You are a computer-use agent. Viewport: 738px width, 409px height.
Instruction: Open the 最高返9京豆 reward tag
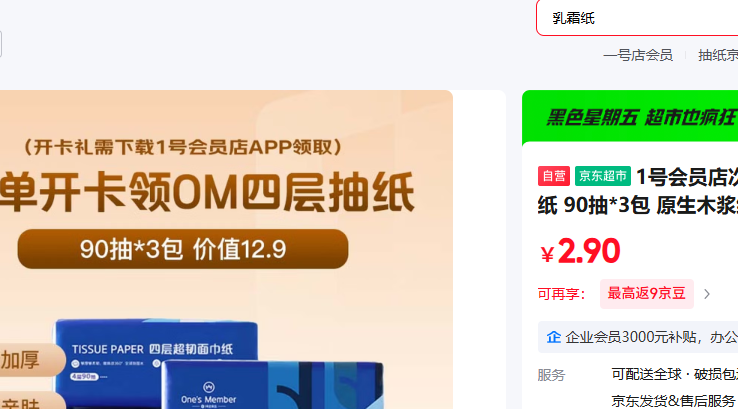coord(647,294)
